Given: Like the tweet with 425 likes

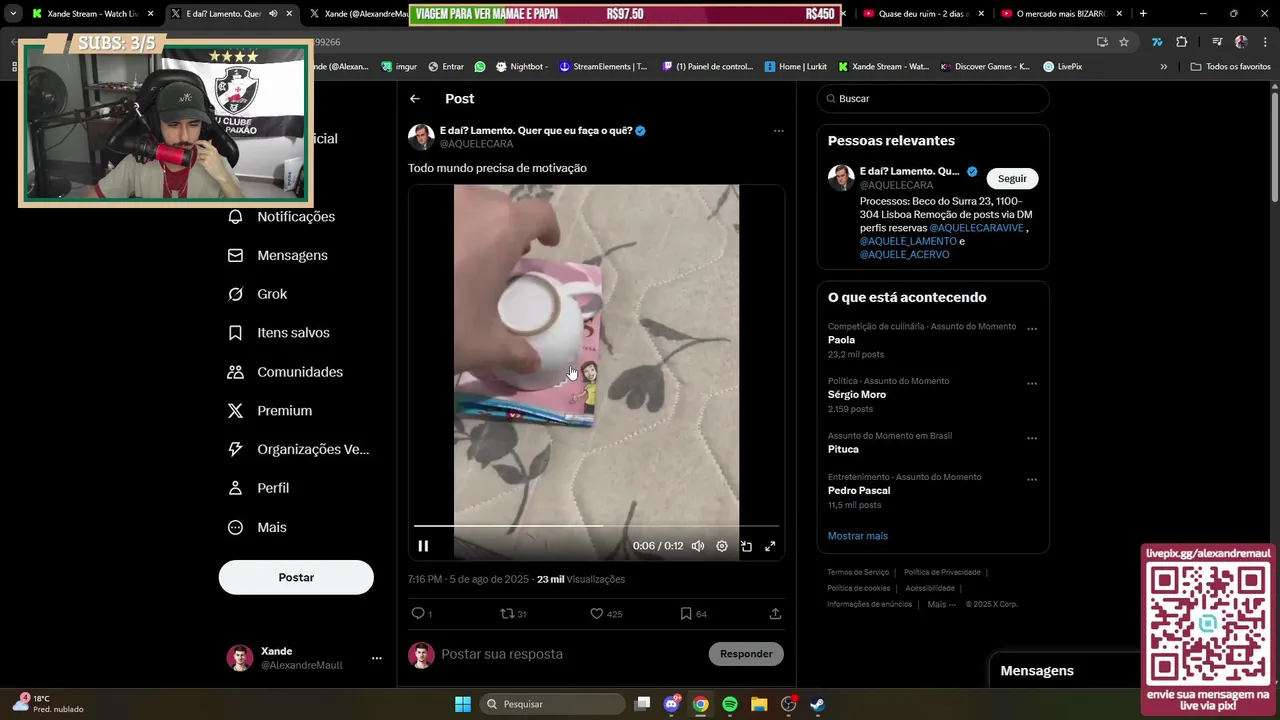Looking at the screenshot, I should pyautogui.click(x=597, y=613).
